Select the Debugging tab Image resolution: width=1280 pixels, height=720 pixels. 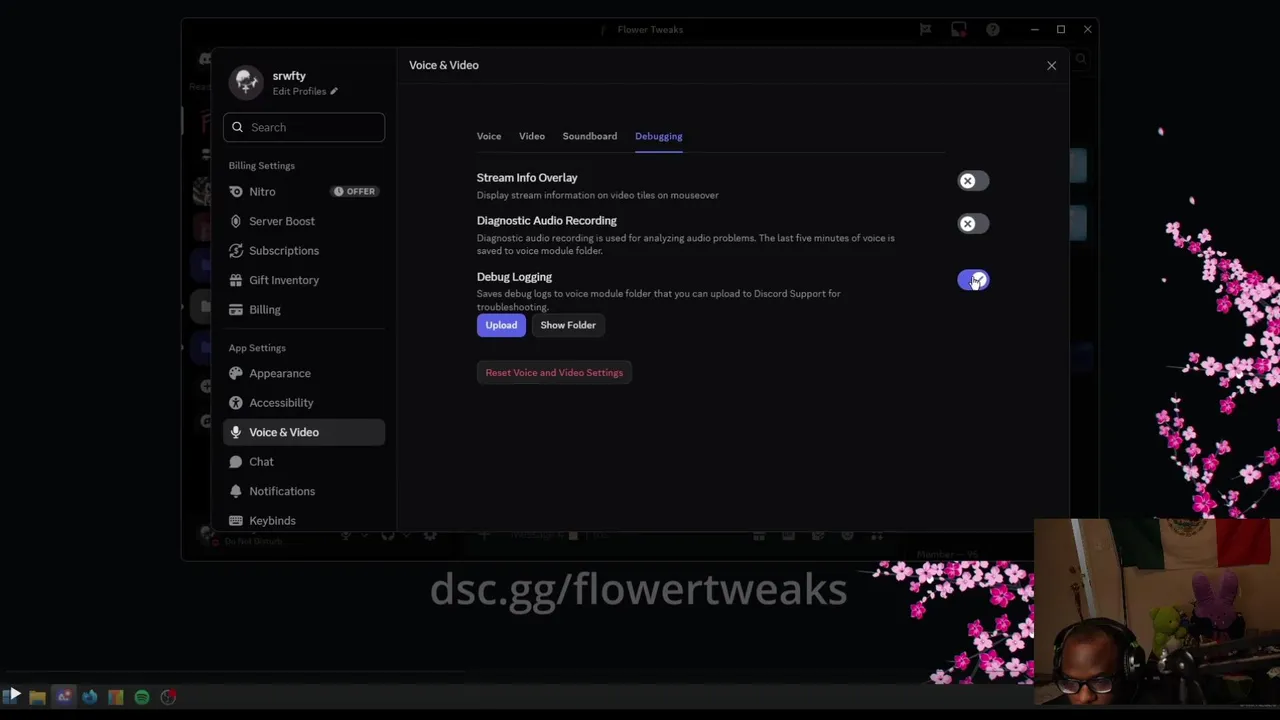tap(659, 136)
